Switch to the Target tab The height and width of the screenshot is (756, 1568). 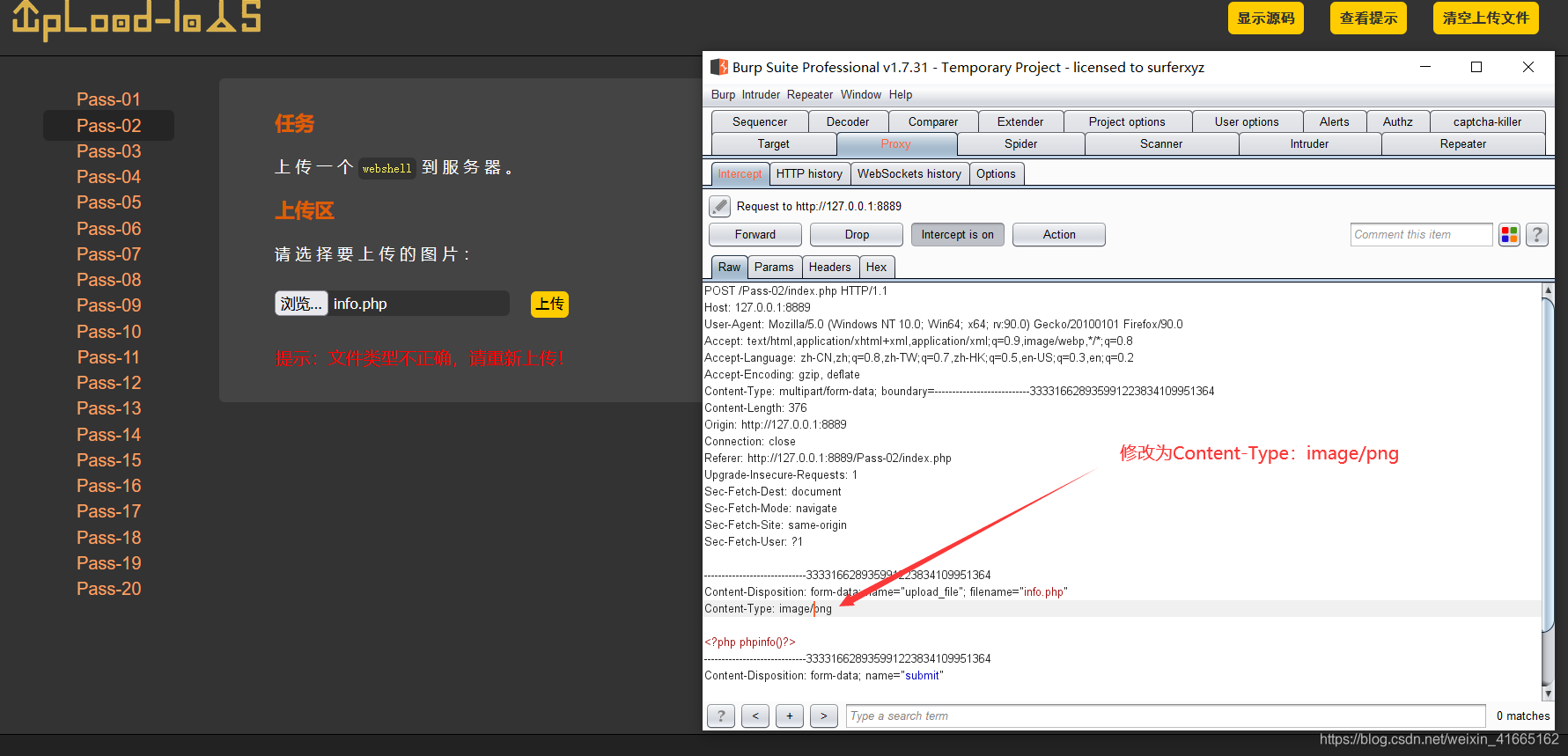pos(774,143)
